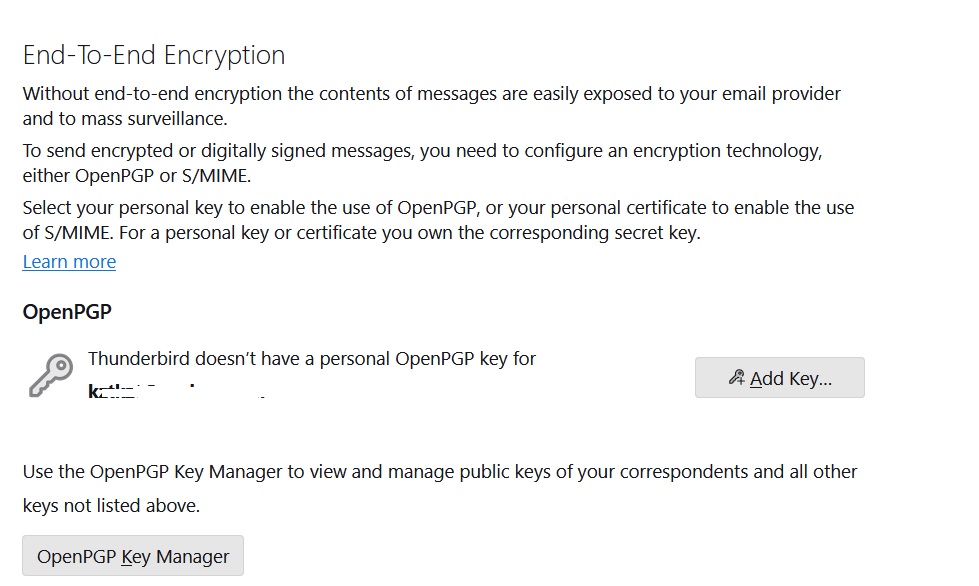This screenshot has width=979, height=586.
Task: Select the partially hidden bold email address
Action: pos(177,391)
